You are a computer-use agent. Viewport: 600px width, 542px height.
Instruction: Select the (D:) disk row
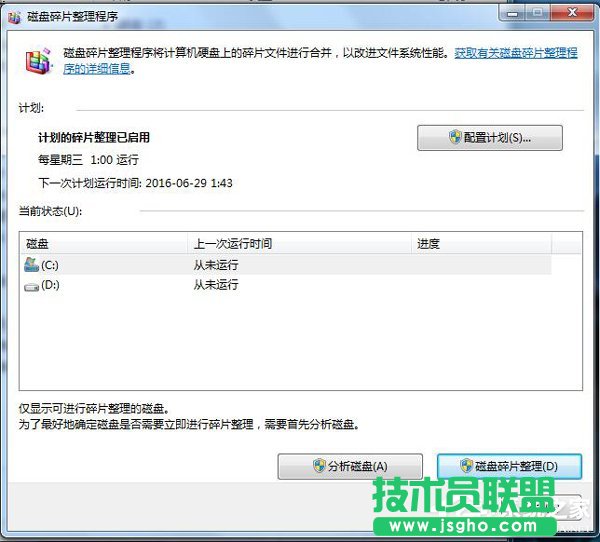coord(285,285)
